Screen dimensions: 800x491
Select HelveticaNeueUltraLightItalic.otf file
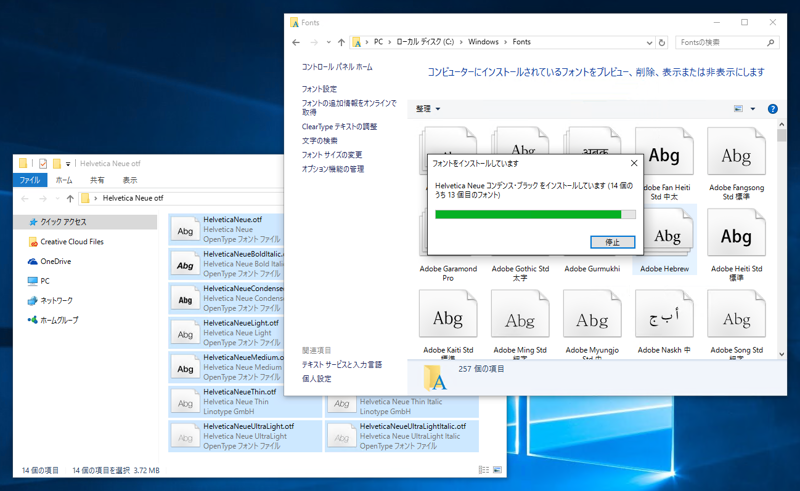(402, 436)
